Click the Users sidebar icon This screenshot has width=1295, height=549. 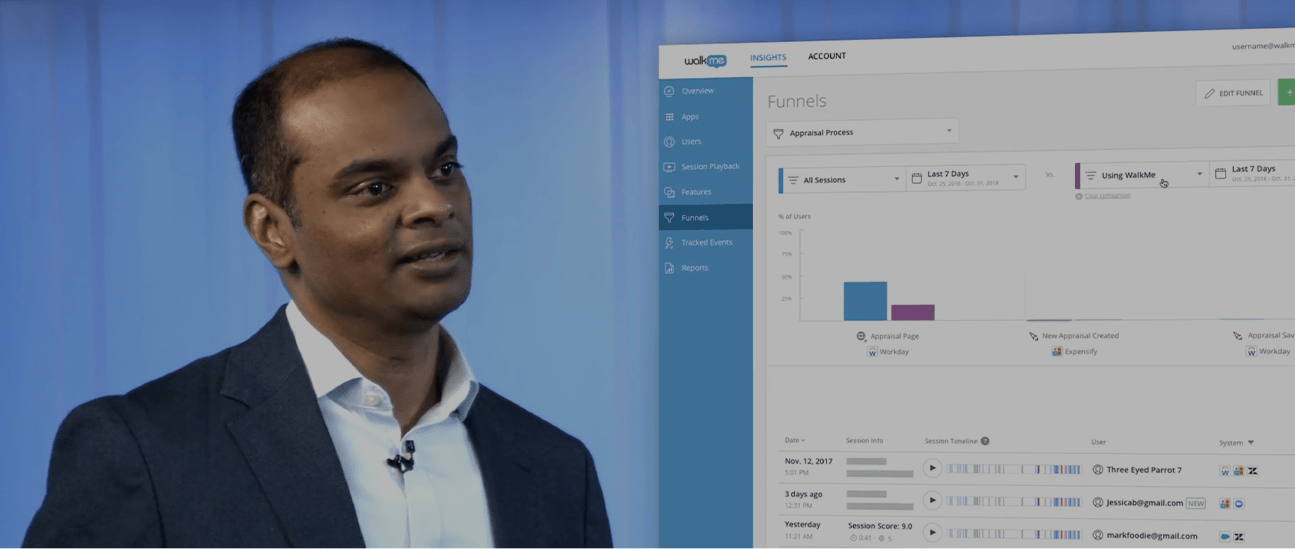coord(669,142)
